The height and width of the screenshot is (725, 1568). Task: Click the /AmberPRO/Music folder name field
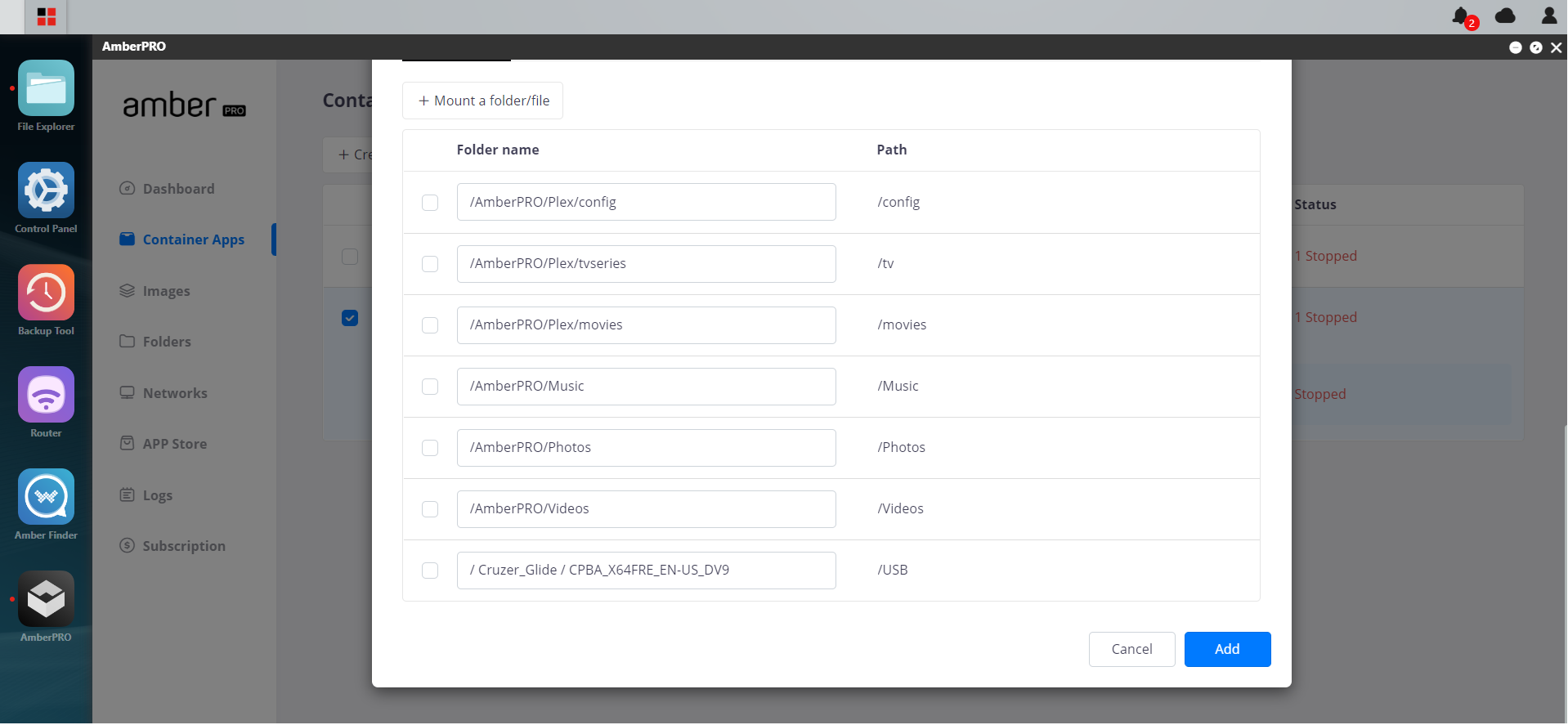point(646,386)
